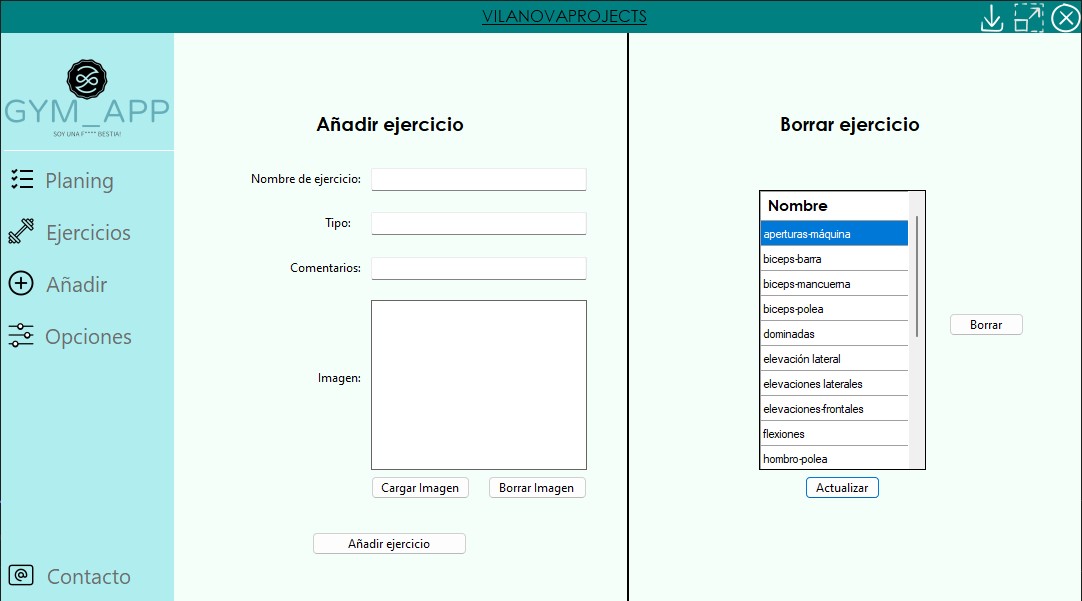Click the download arrow icon in title bar
1082x601 pixels.
992,18
